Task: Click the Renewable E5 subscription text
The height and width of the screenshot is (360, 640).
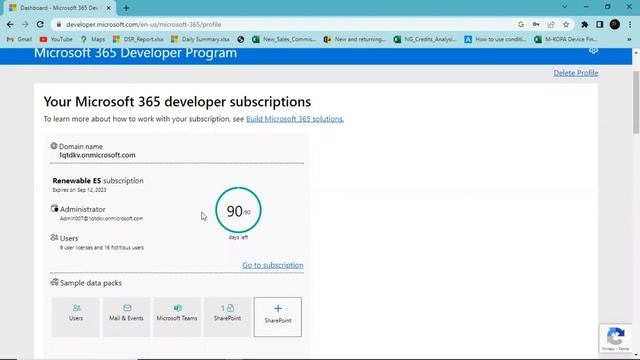Action: 98,180
